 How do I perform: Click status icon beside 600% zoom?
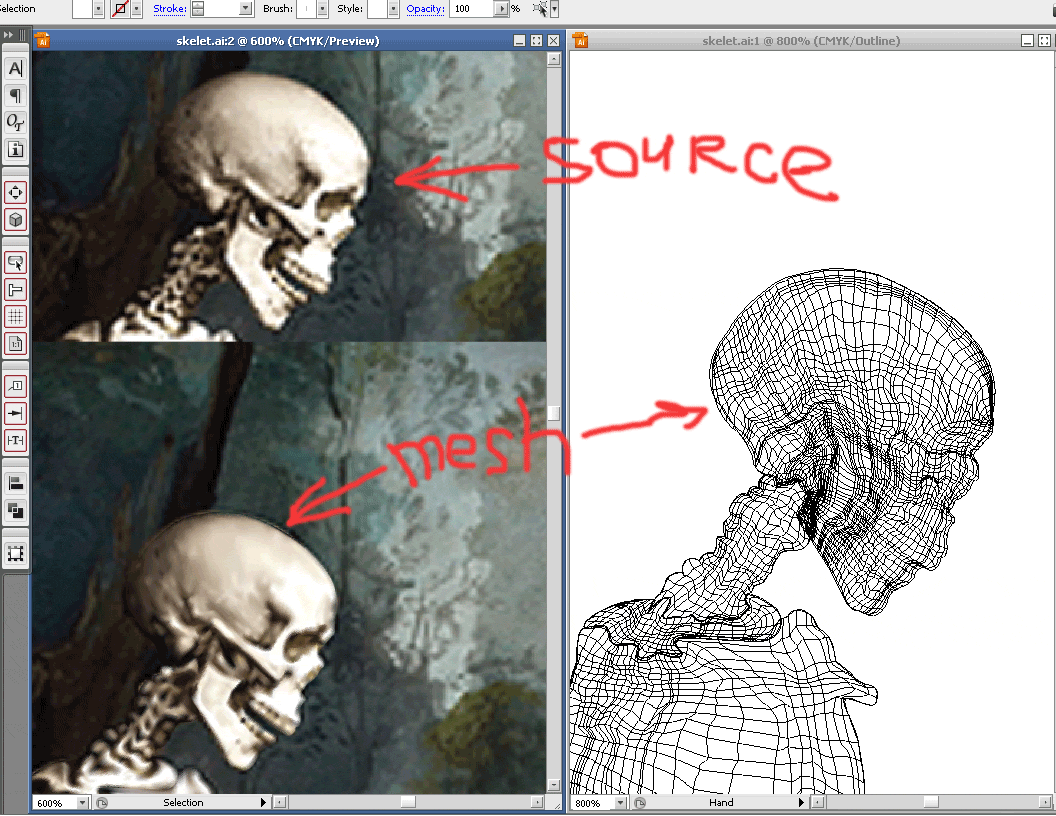(102, 803)
